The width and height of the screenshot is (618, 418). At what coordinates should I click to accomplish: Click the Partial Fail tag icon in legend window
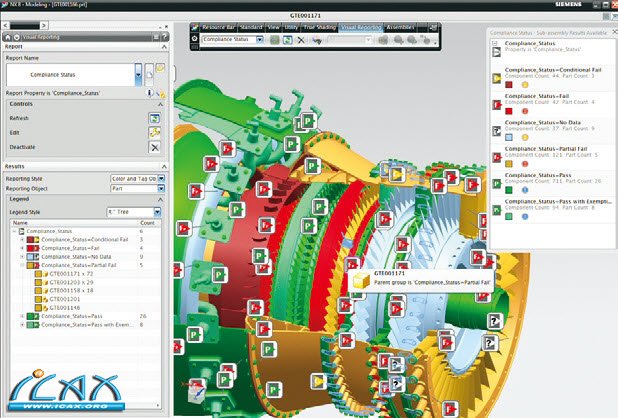497,157
